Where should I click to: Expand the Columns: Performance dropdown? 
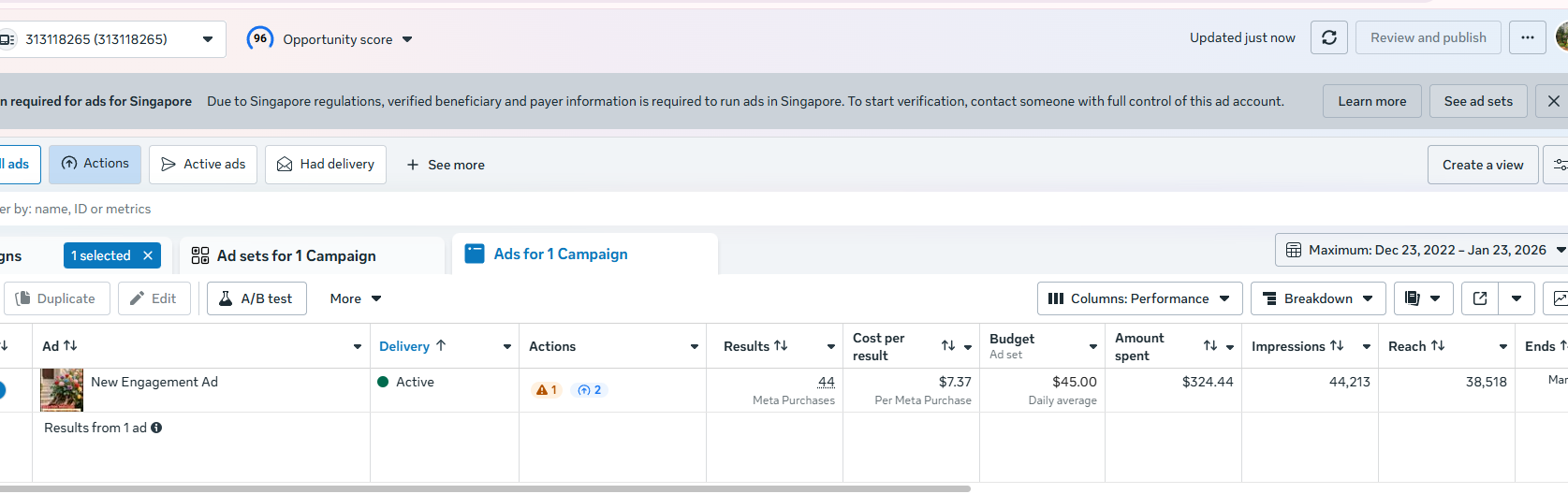click(1139, 298)
